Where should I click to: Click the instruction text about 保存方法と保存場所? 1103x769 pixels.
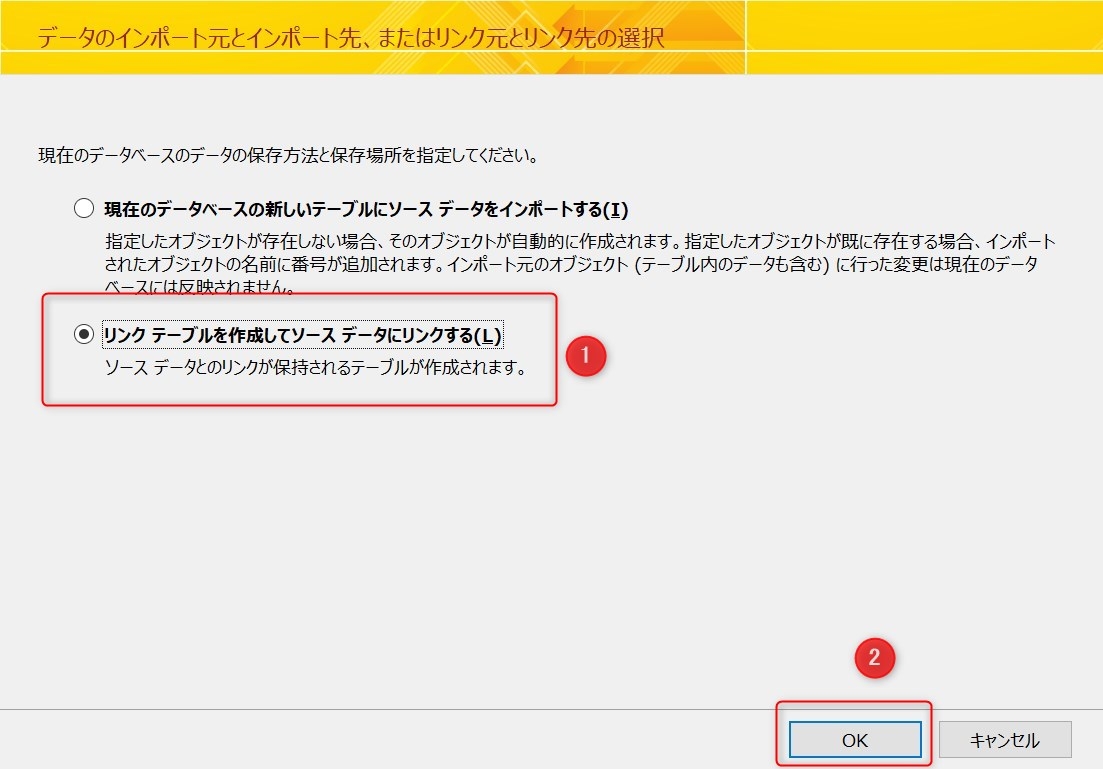coord(289,156)
